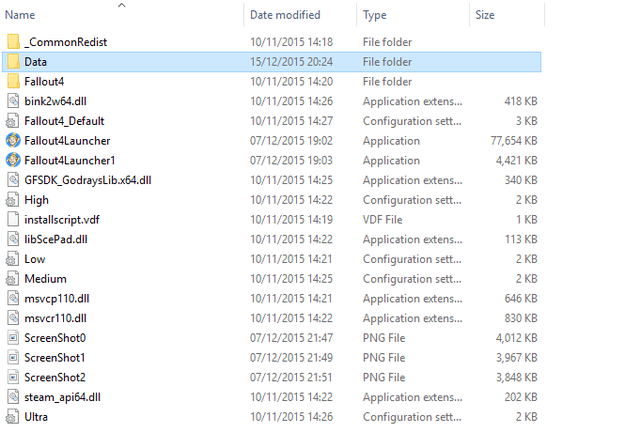Click the High config file icon
Viewport: 640px width, 448px height.
coord(13,200)
